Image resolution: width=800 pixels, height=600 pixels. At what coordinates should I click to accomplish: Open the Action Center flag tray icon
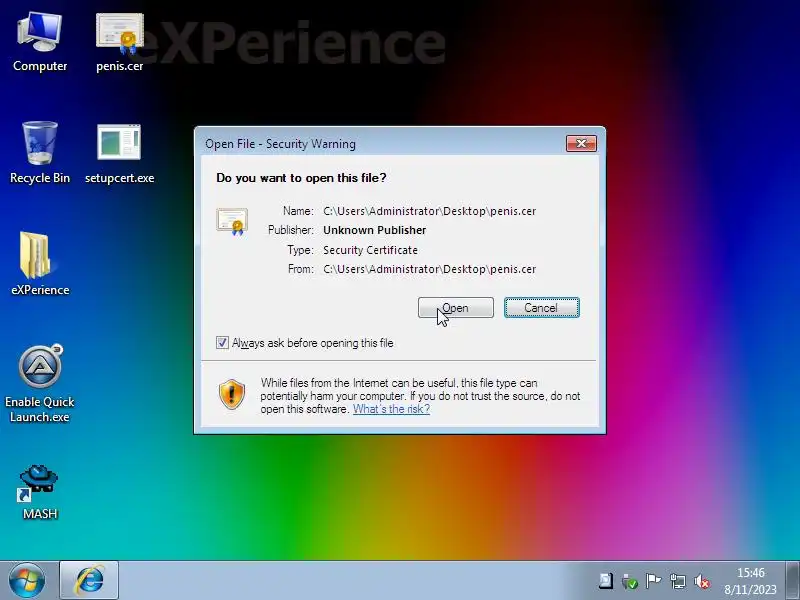coord(653,581)
